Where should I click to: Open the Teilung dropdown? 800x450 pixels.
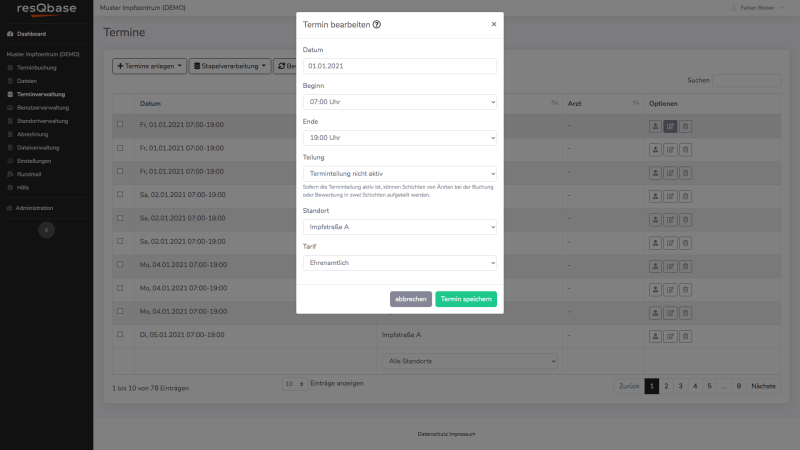[399, 173]
